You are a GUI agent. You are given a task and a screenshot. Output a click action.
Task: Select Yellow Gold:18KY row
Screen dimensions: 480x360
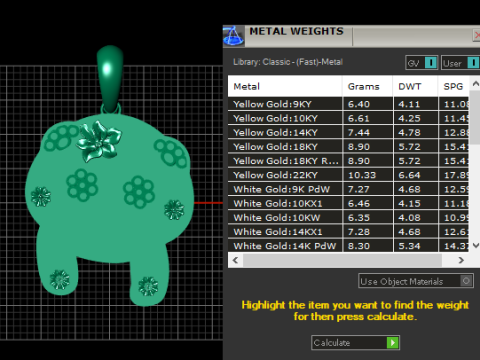(x=348, y=147)
